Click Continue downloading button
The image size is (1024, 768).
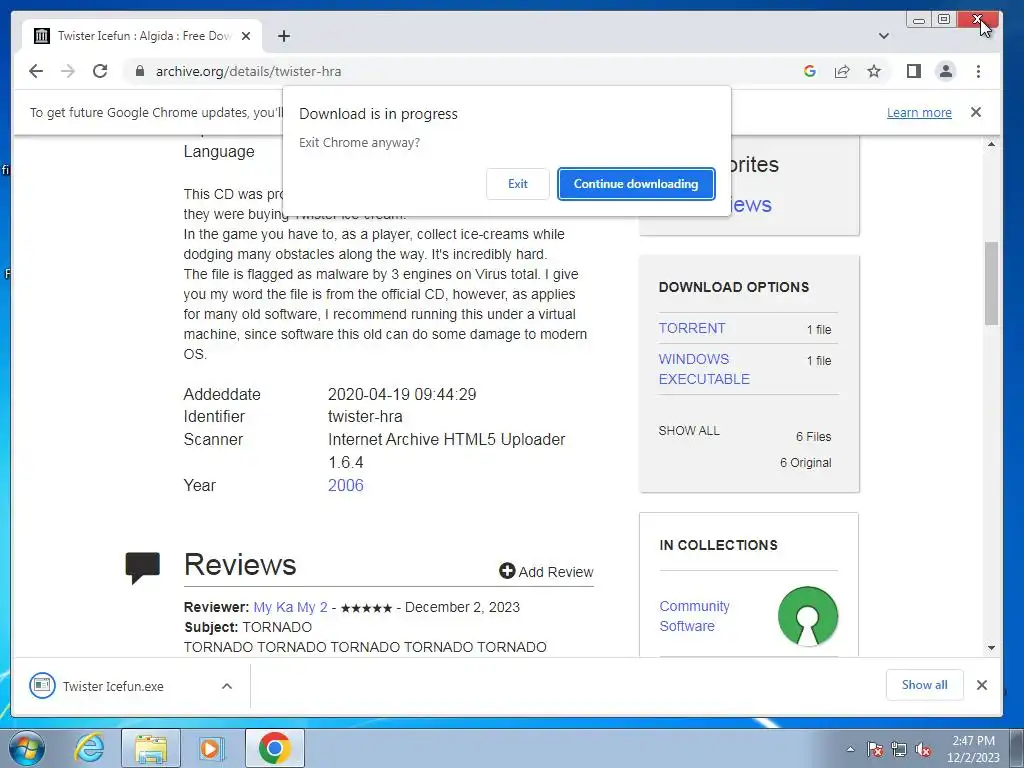[636, 184]
